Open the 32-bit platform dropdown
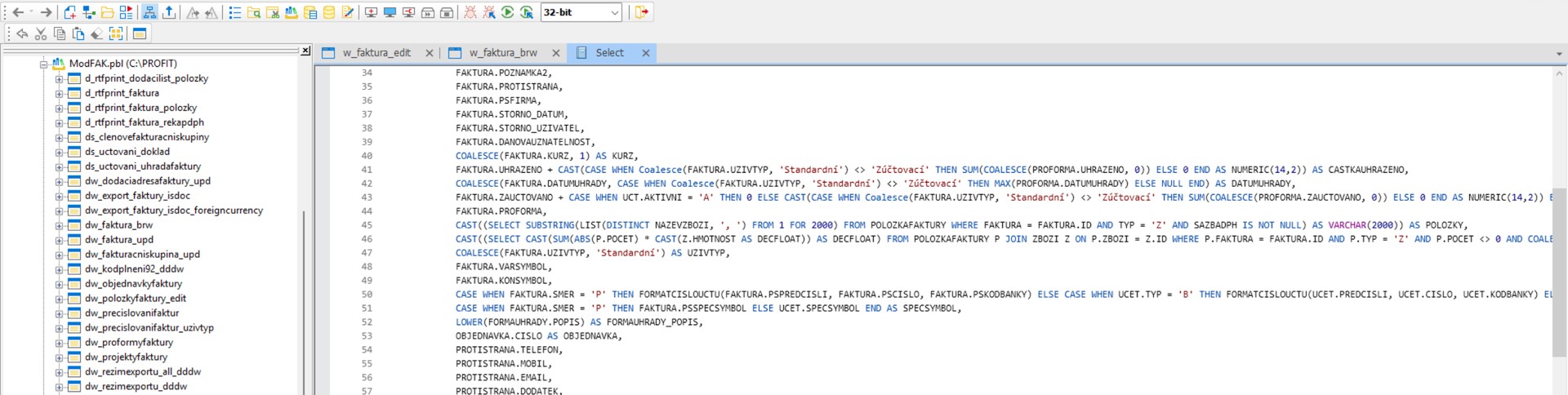Viewport: 1568px width, 395px height. tap(581, 12)
